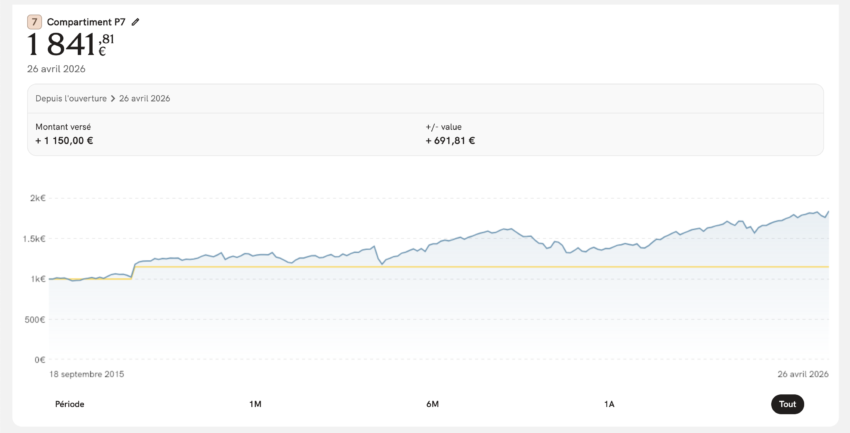Click the orange number 7 badge icon
Viewport: 850px width, 433px height.
[x=35, y=21]
